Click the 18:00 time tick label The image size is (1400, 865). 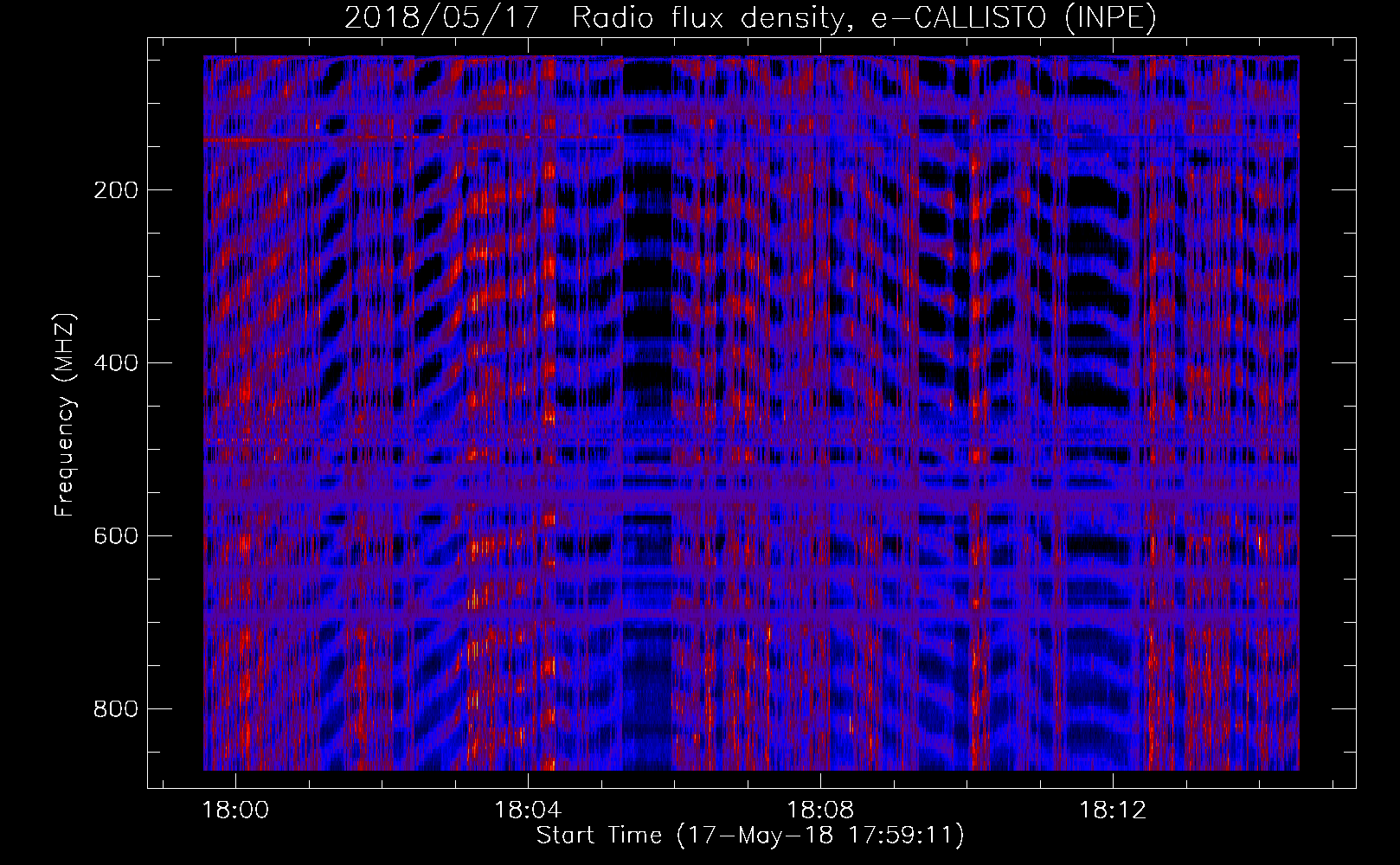(235, 811)
